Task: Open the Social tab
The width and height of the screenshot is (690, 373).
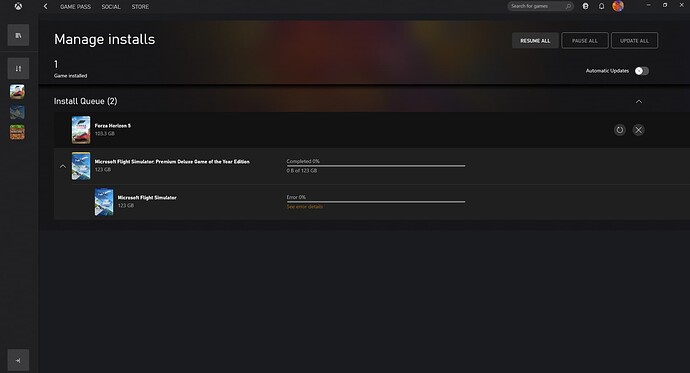Action: pos(111,7)
